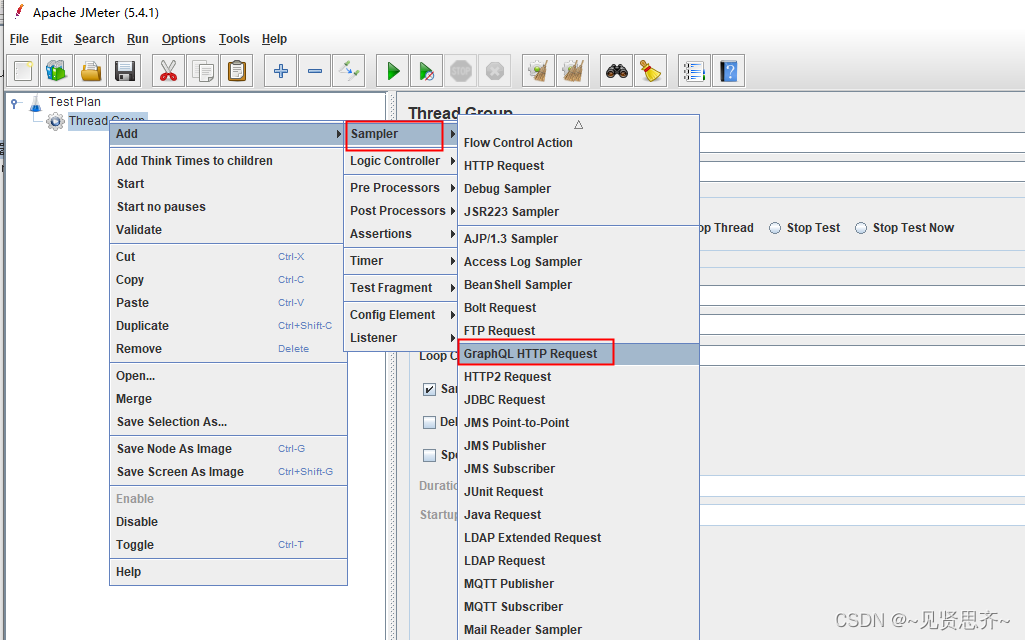Choose GraphQL HTTP Request sampler
The image size is (1025, 640).
coord(579,354)
